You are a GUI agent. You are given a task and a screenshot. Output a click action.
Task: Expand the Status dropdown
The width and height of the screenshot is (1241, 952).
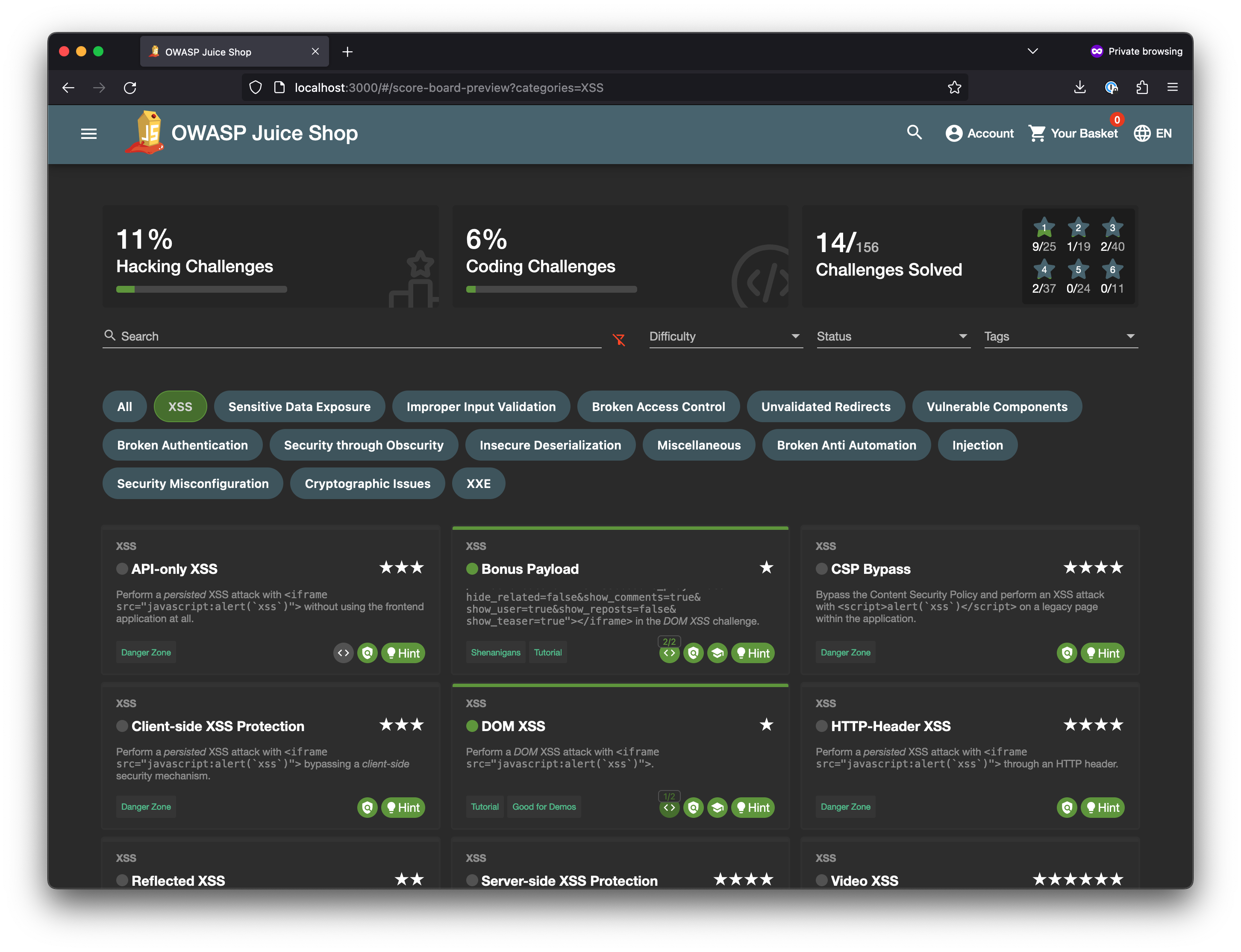[893, 336]
